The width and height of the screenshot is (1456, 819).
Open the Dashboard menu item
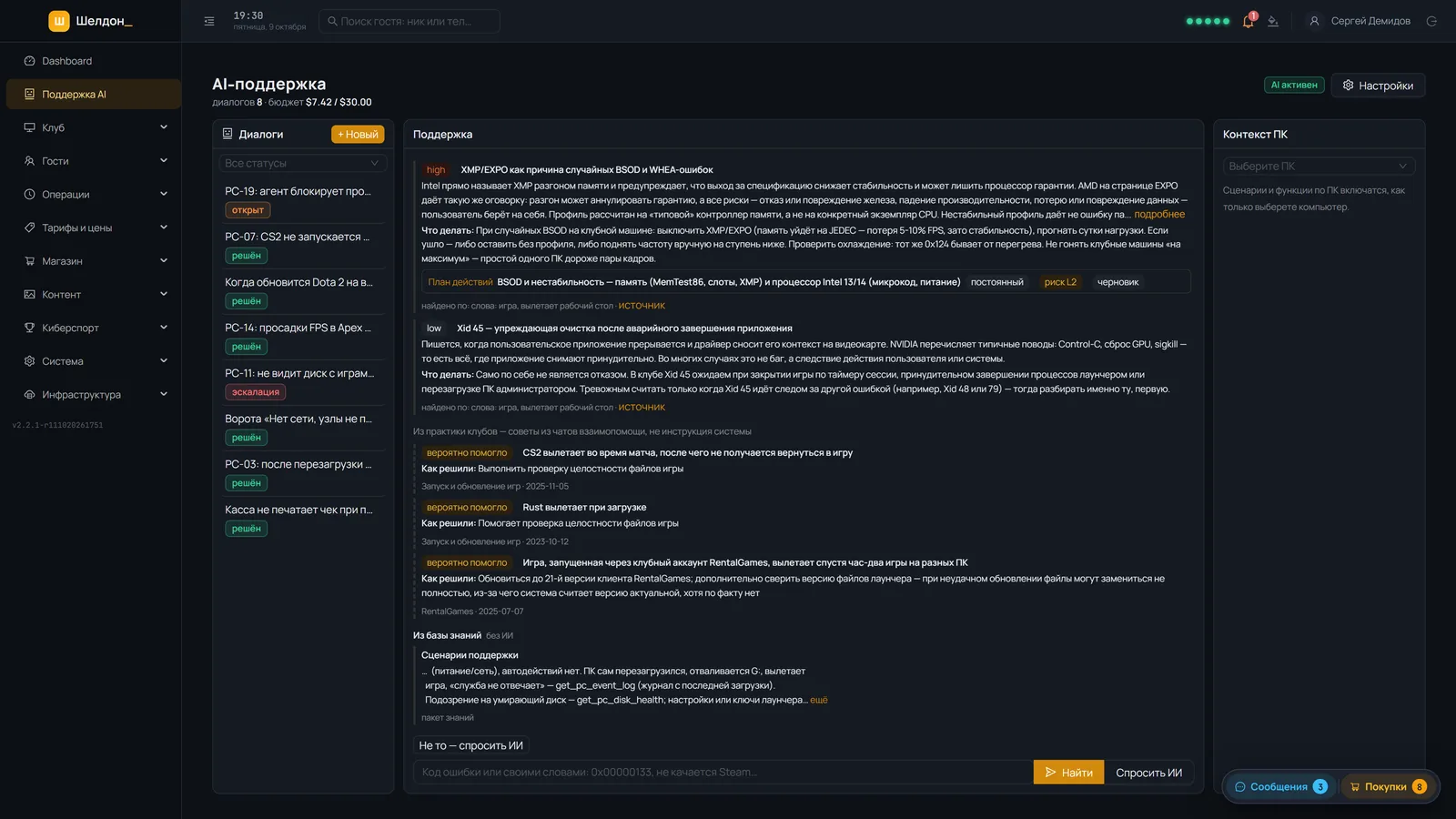[x=94, y=61]
